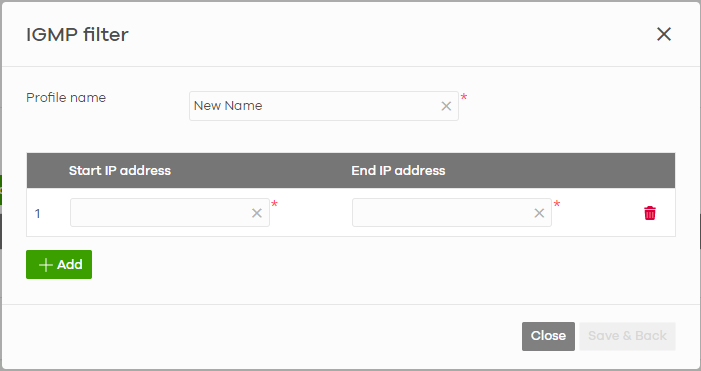Click the red asterisk beside the Start IP field

tap(274, 204)
